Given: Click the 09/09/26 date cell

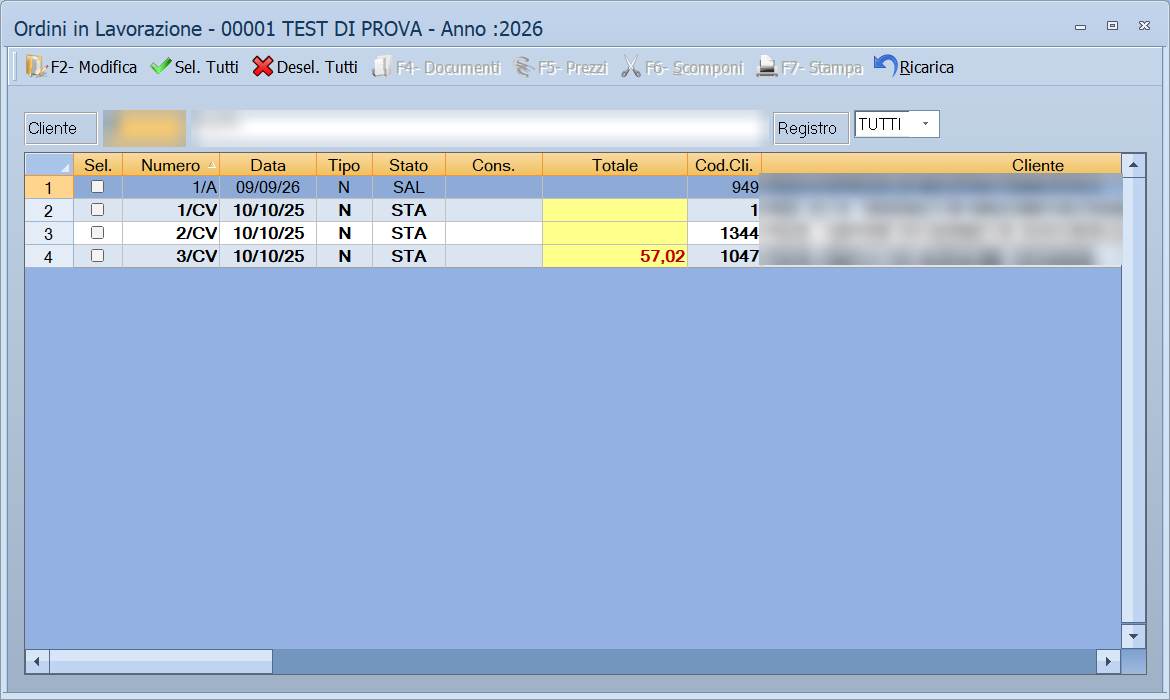Looking at the screenshot, I should tap(268, 187).
